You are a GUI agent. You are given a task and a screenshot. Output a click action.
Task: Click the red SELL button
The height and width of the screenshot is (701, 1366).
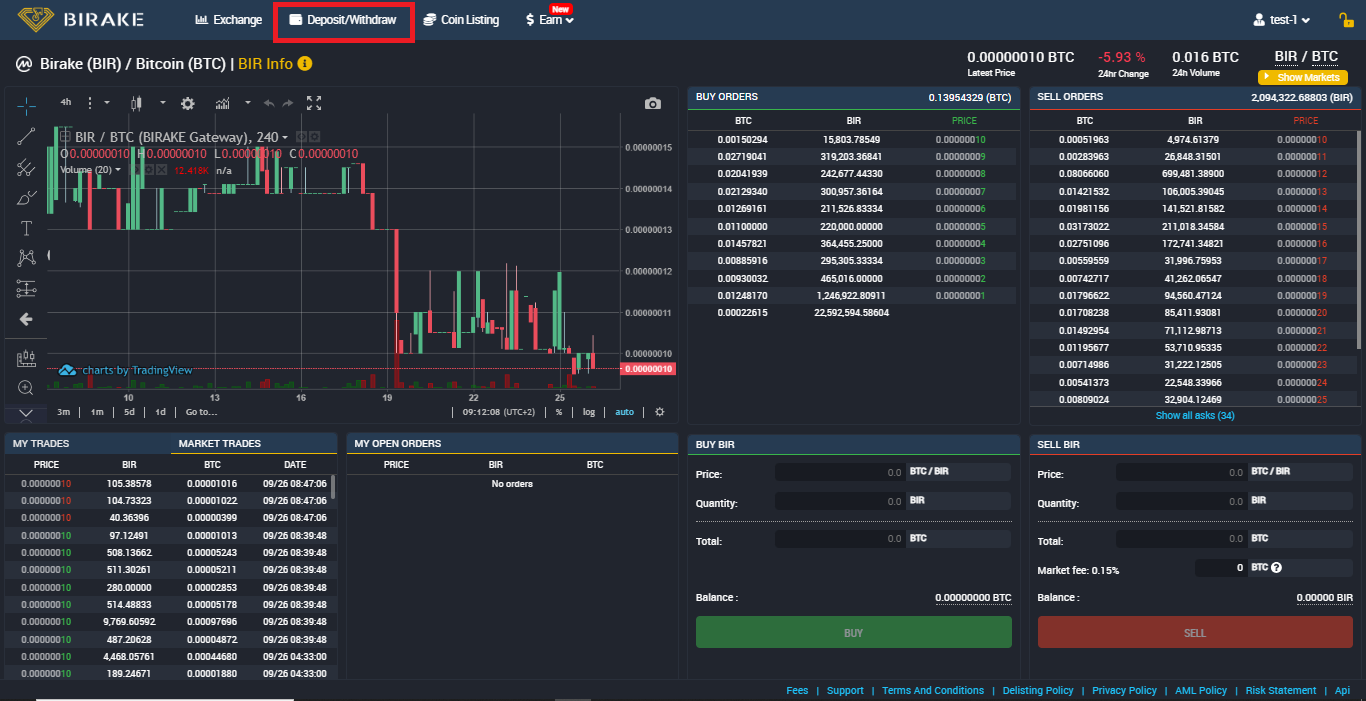[1195, 633]
